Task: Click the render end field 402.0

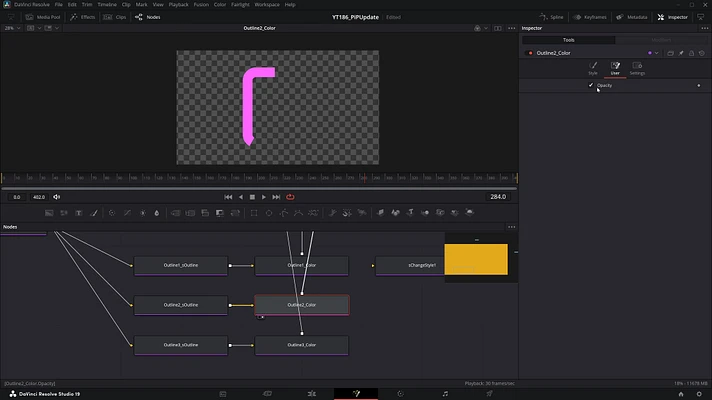Action: (x=39, y=197)
